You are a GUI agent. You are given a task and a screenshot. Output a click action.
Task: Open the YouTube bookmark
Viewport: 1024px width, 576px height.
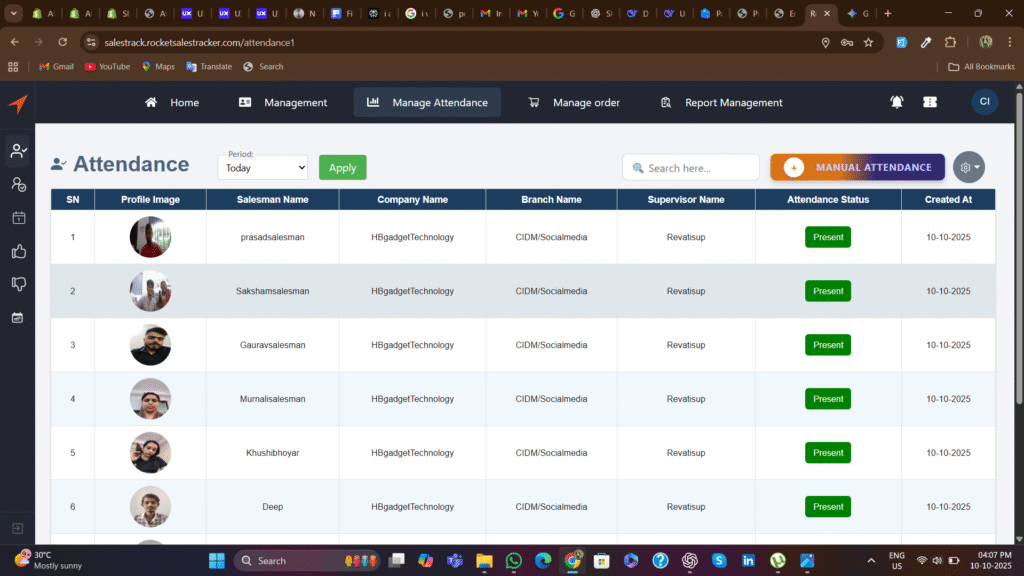pyautogui.click(x=107, y=67)
